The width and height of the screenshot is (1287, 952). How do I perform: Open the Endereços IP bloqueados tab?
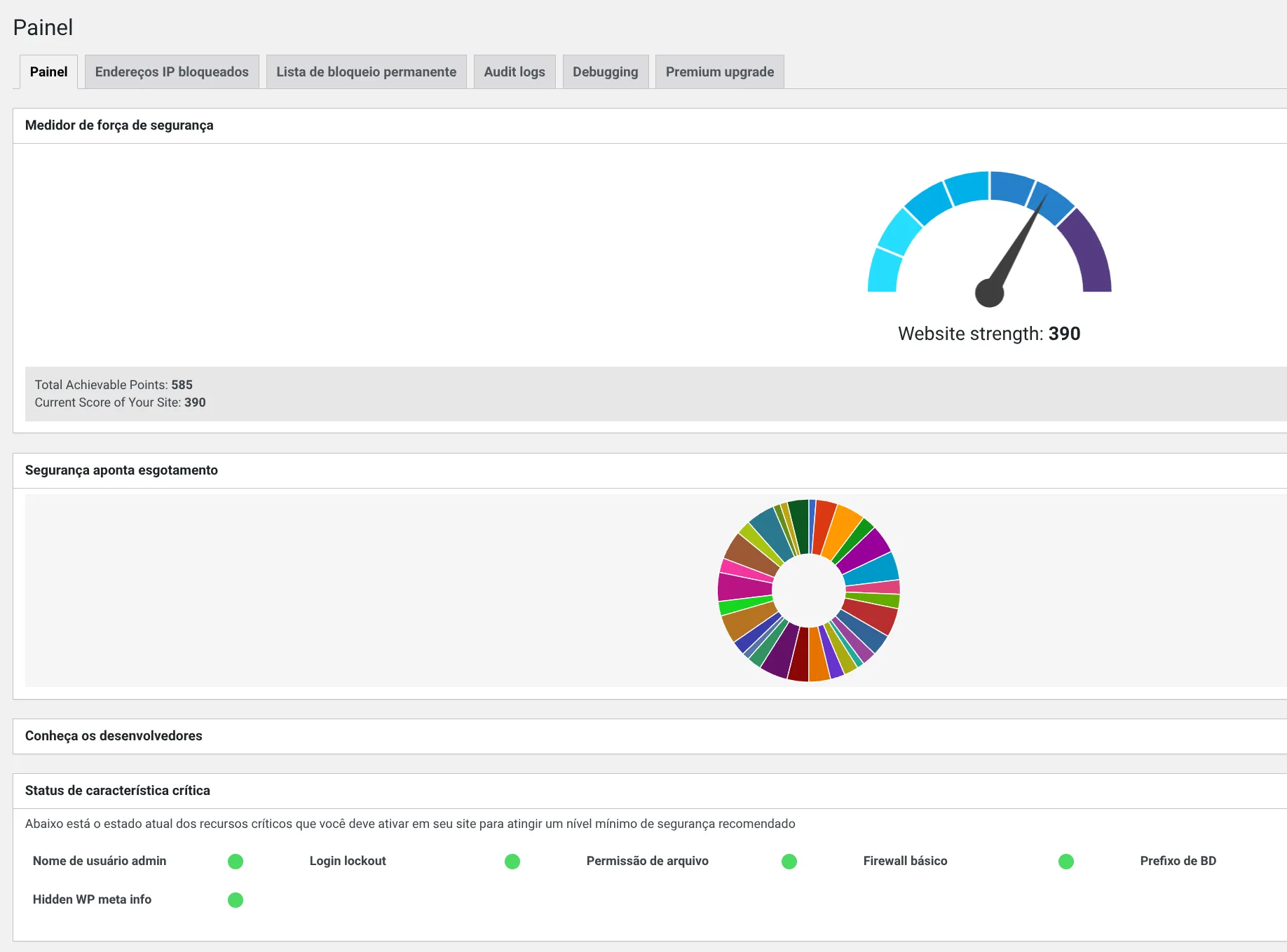click(x=171, y=72)
